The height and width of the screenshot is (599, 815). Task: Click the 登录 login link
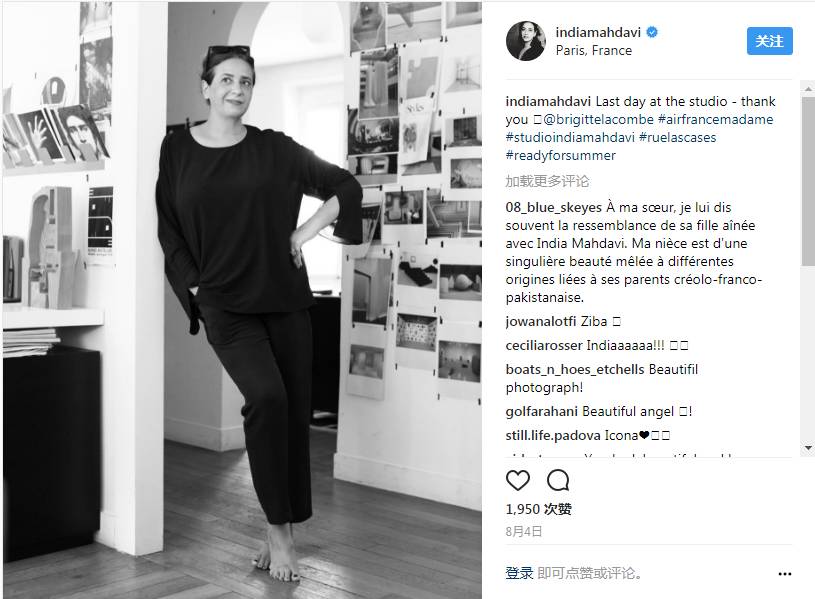519,573
